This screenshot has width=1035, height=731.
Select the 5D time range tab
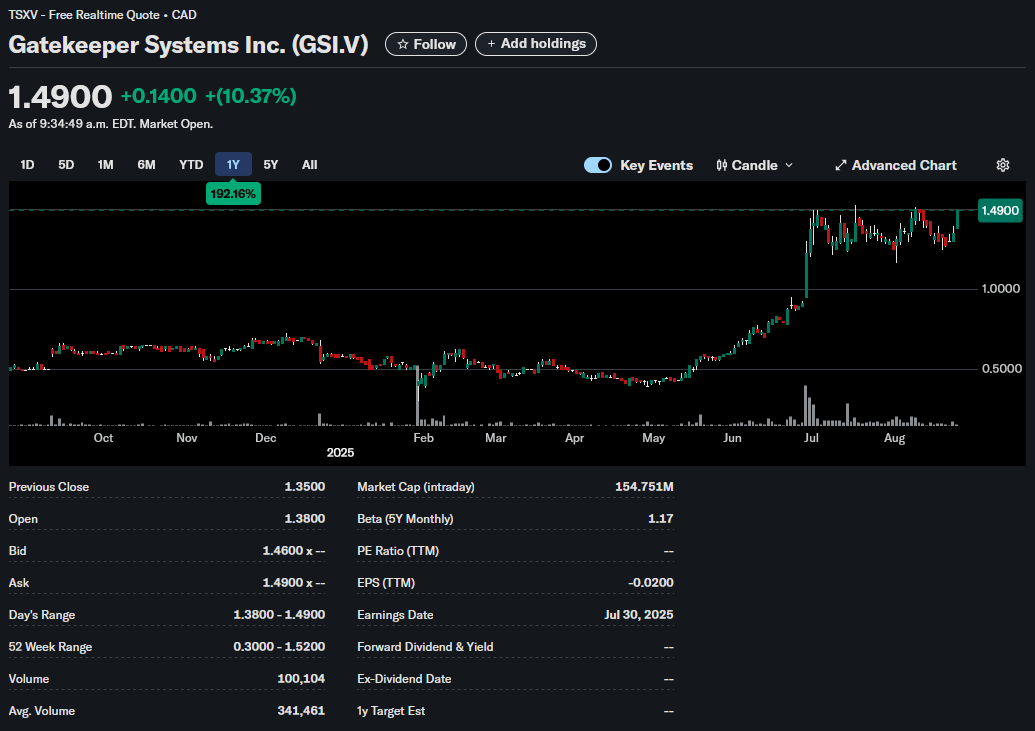[66, 165]
